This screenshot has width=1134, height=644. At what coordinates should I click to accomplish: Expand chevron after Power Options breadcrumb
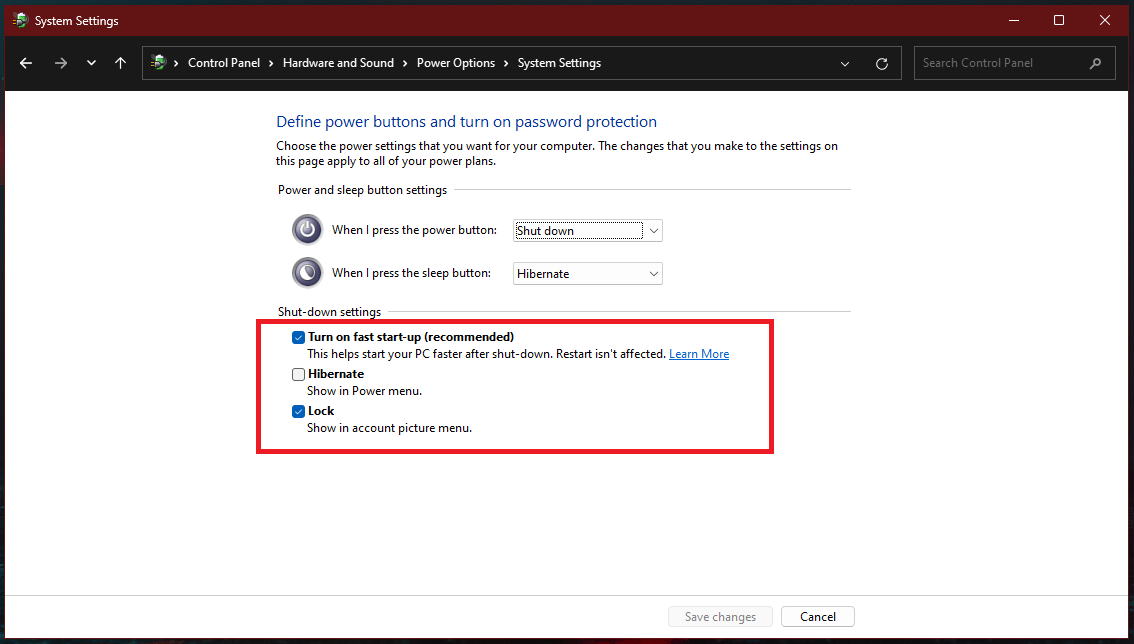pos(506,63)
